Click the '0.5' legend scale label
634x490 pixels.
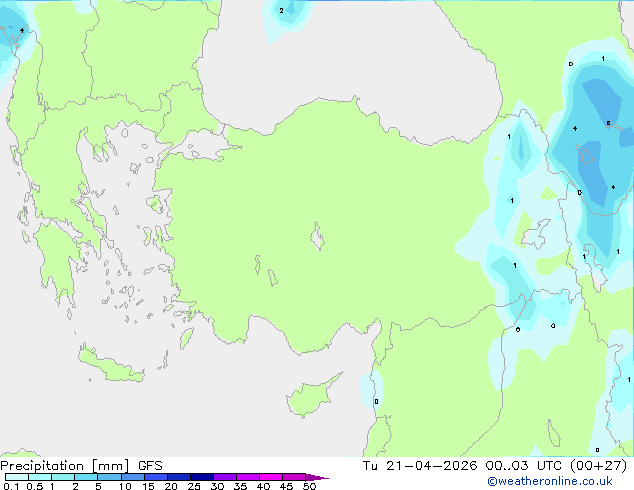(x=35, y=486)
